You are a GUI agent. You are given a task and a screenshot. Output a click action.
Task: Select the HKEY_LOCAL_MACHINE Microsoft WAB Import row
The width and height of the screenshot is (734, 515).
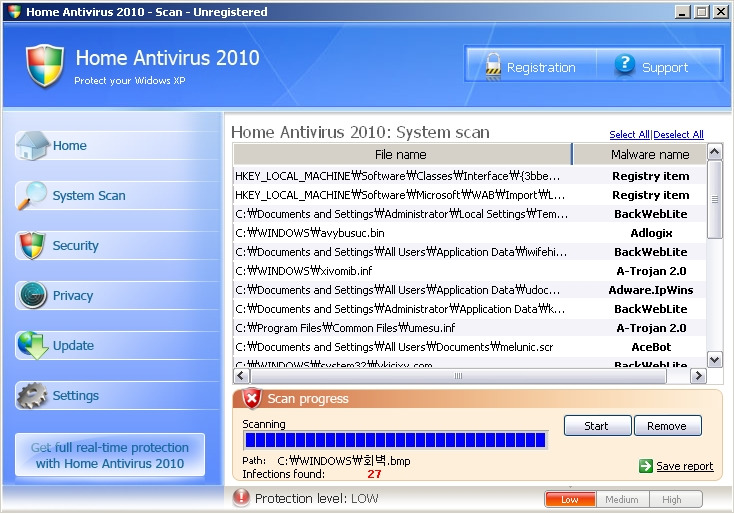470,195
